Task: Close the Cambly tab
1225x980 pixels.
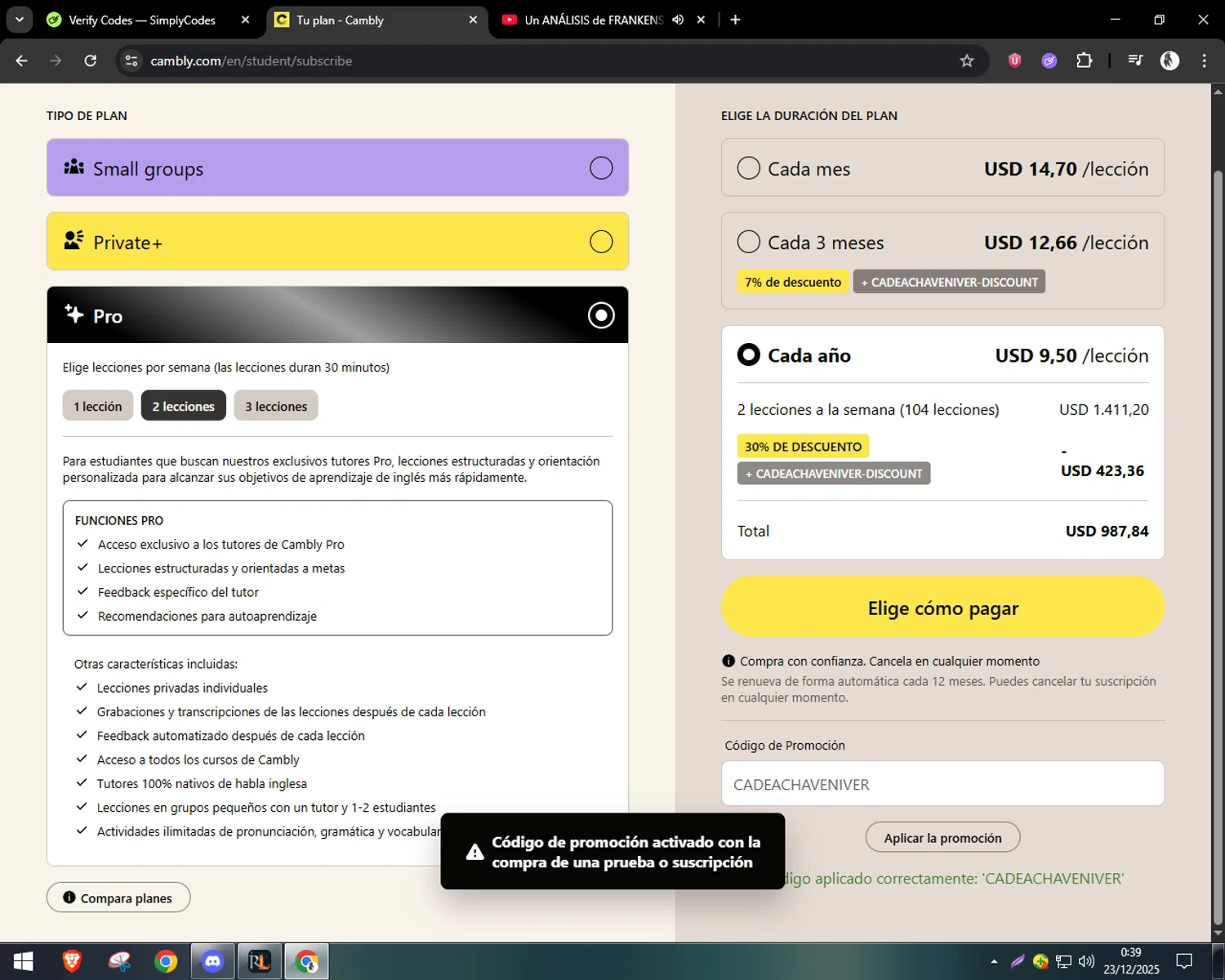Action: pos(473,20)
